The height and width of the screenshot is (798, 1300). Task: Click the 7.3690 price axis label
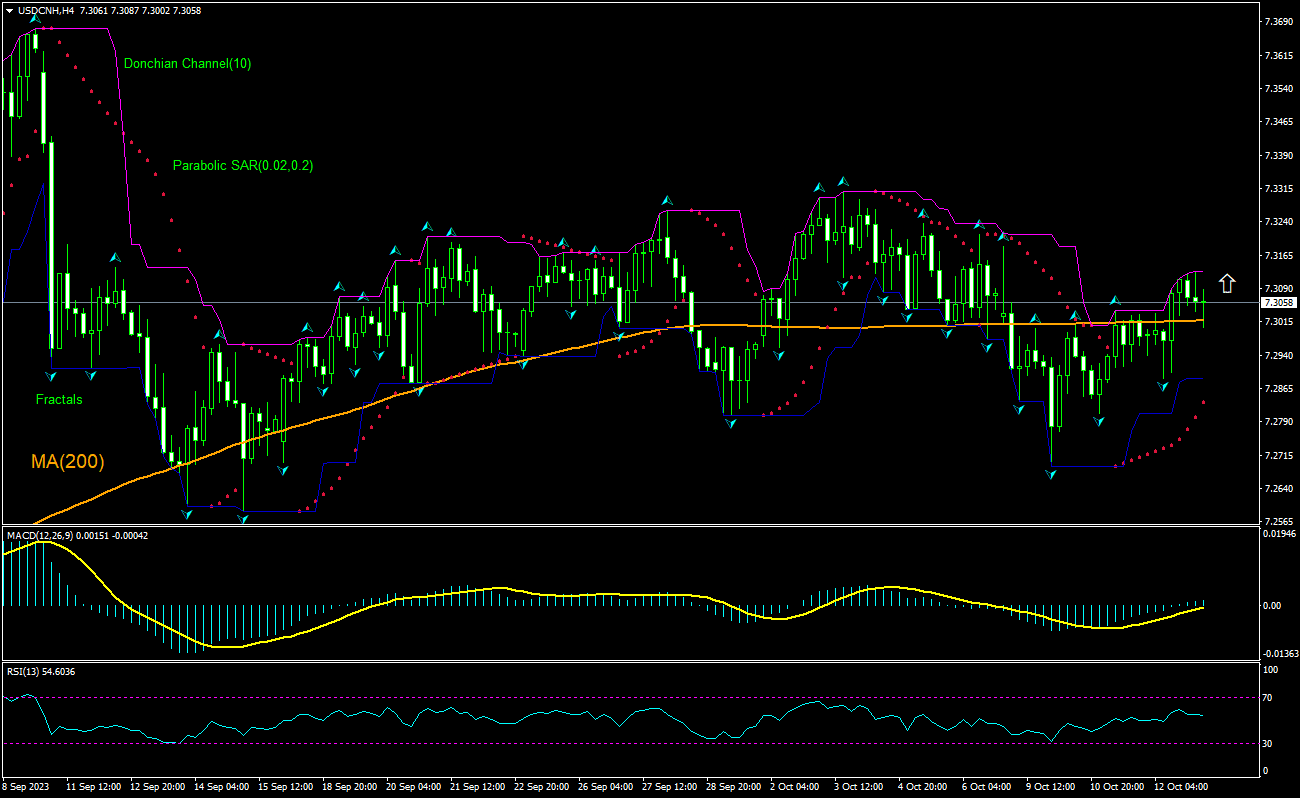click(1278, 21)
